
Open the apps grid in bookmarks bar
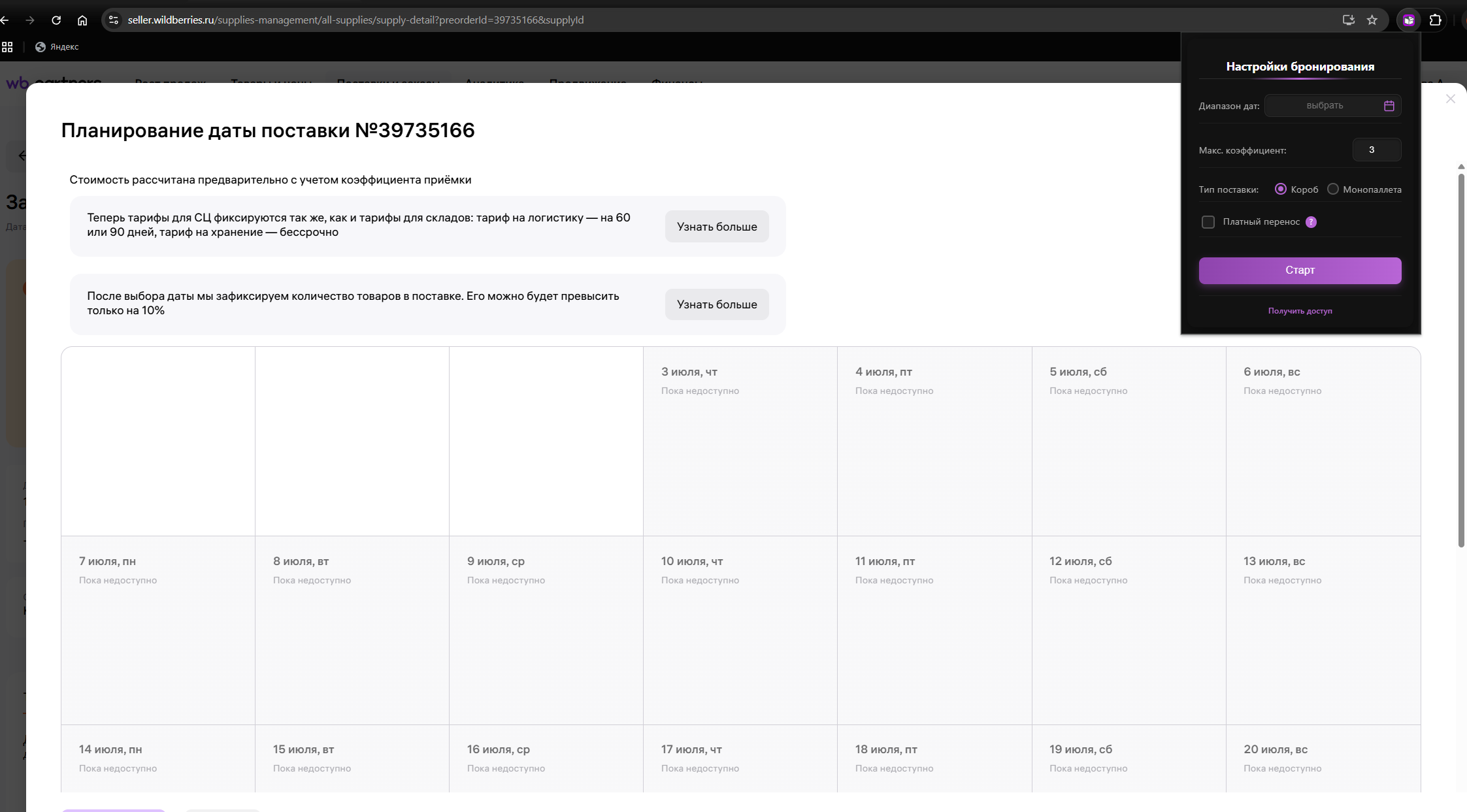coord(7,47)
